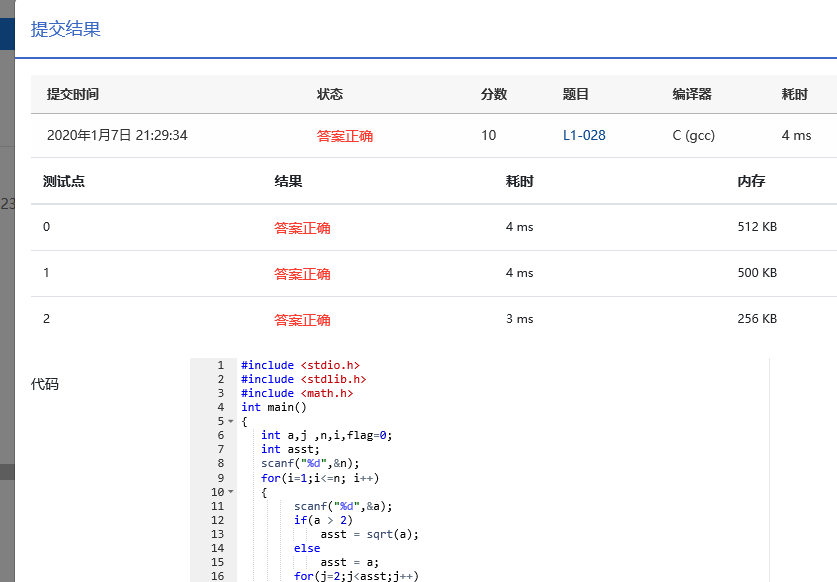Viewport: 837px width, 582px height.
Task: Click the 提交时间 column header
Action: [73, 95]
